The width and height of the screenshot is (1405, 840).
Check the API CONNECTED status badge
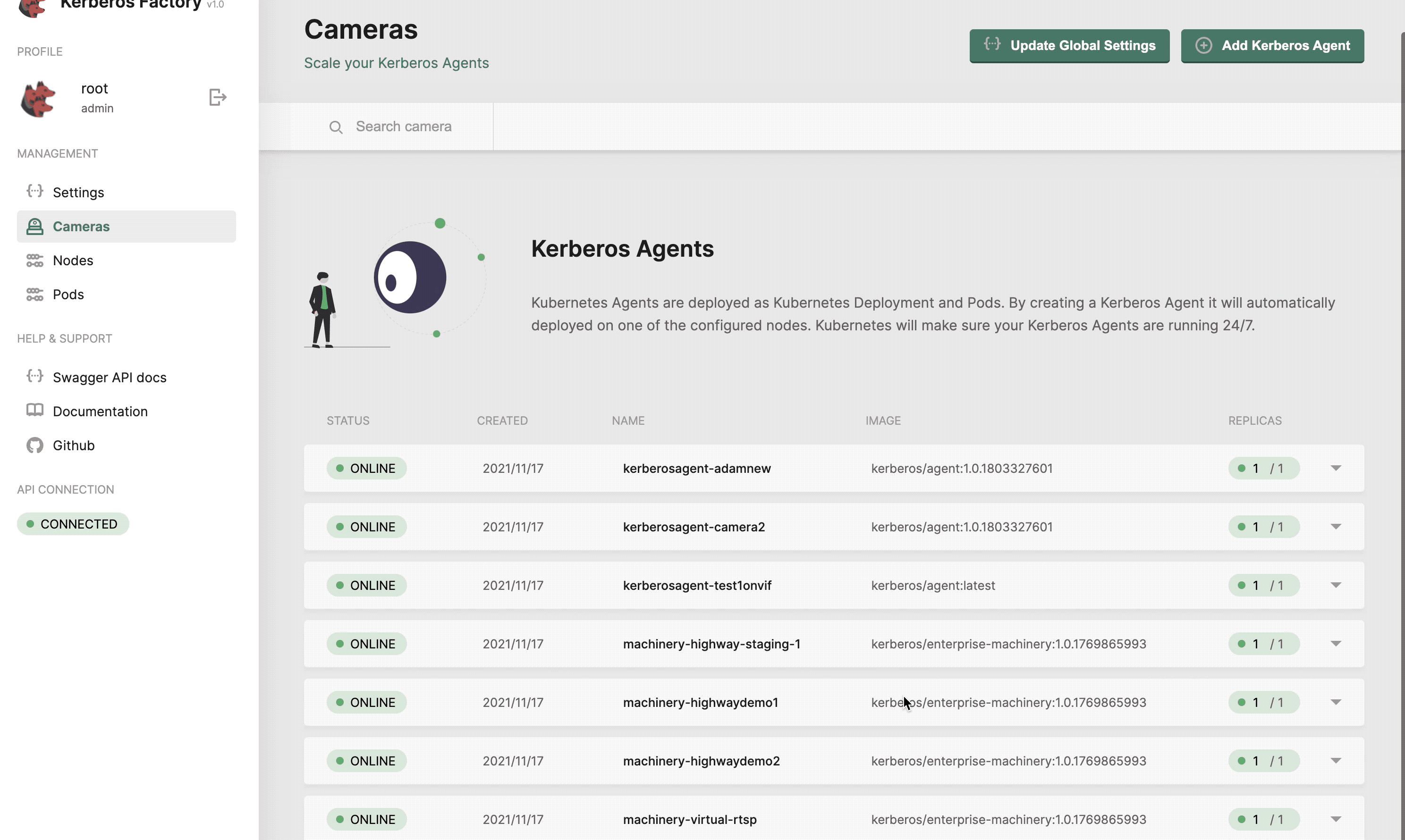click(73, 524)
